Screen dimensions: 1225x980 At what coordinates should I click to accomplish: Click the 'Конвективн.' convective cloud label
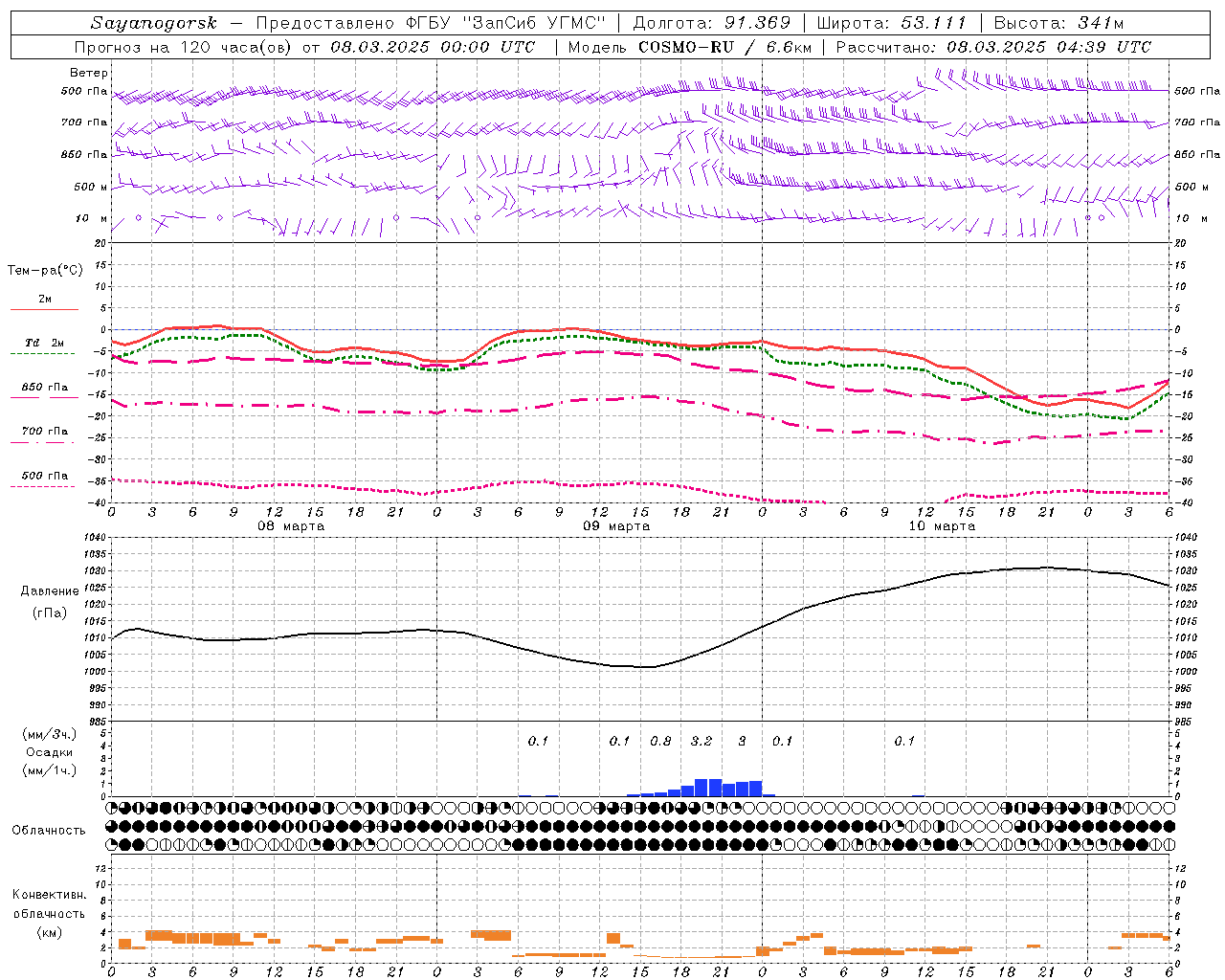50,895
